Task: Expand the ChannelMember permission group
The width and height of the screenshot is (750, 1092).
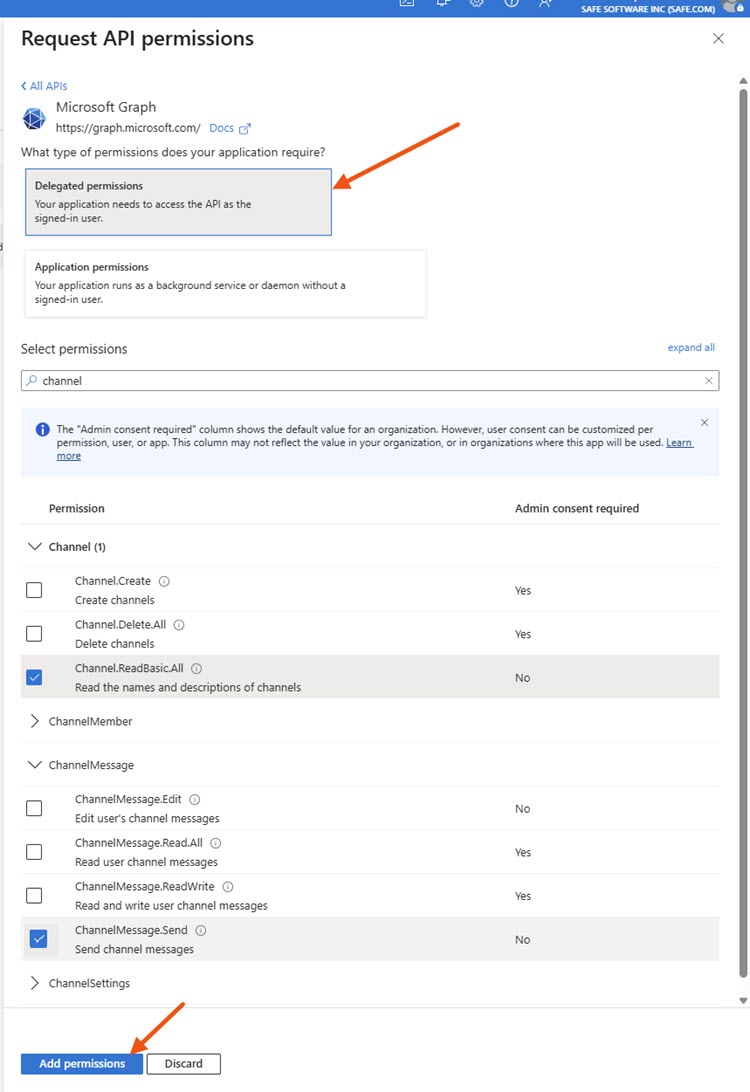Action: 36,721
